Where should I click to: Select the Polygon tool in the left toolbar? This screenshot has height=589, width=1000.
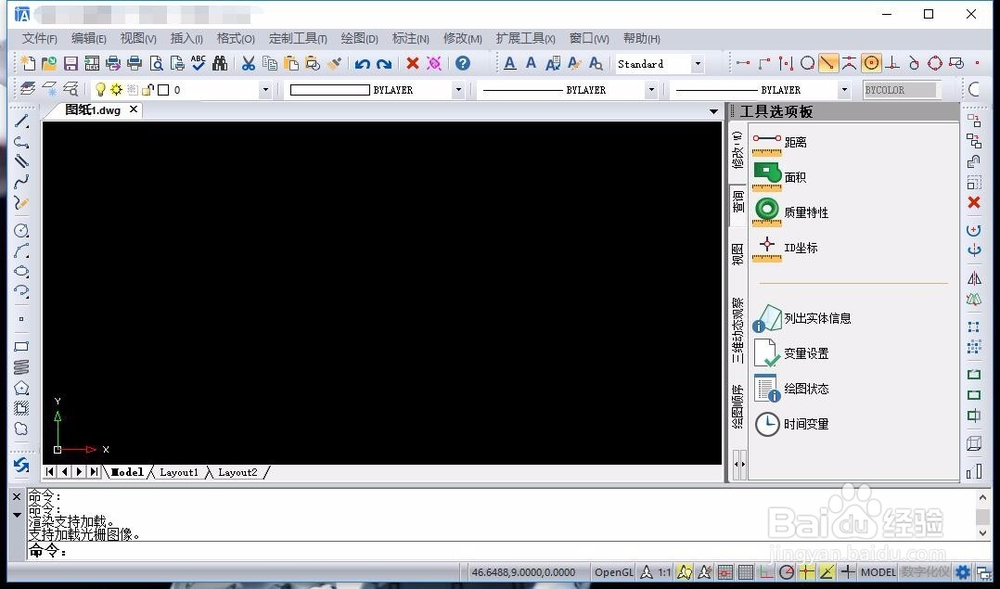click(x=21, y=388)
